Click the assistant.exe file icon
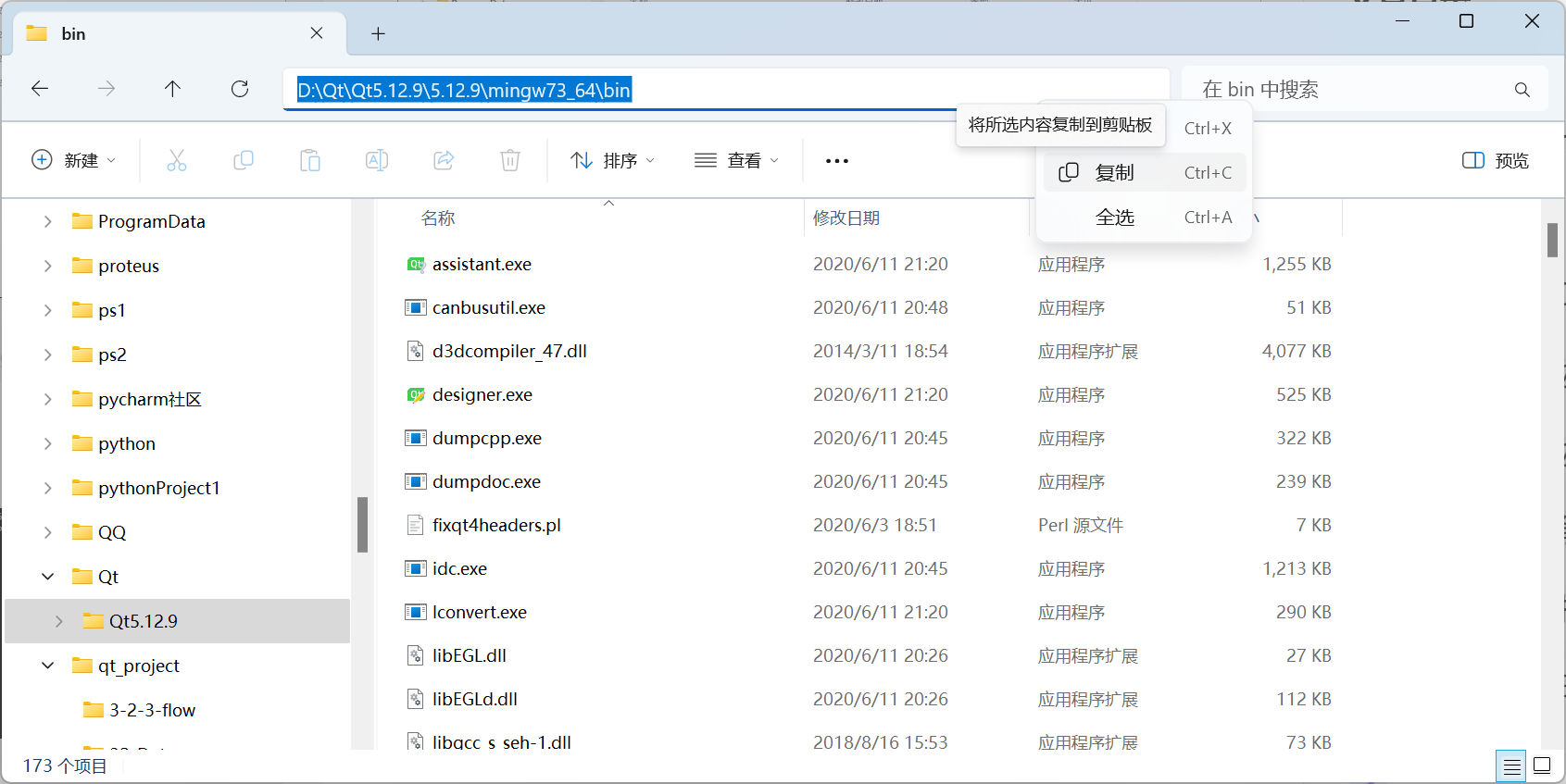Screen dimensions: 1566x784 (416, 264)
